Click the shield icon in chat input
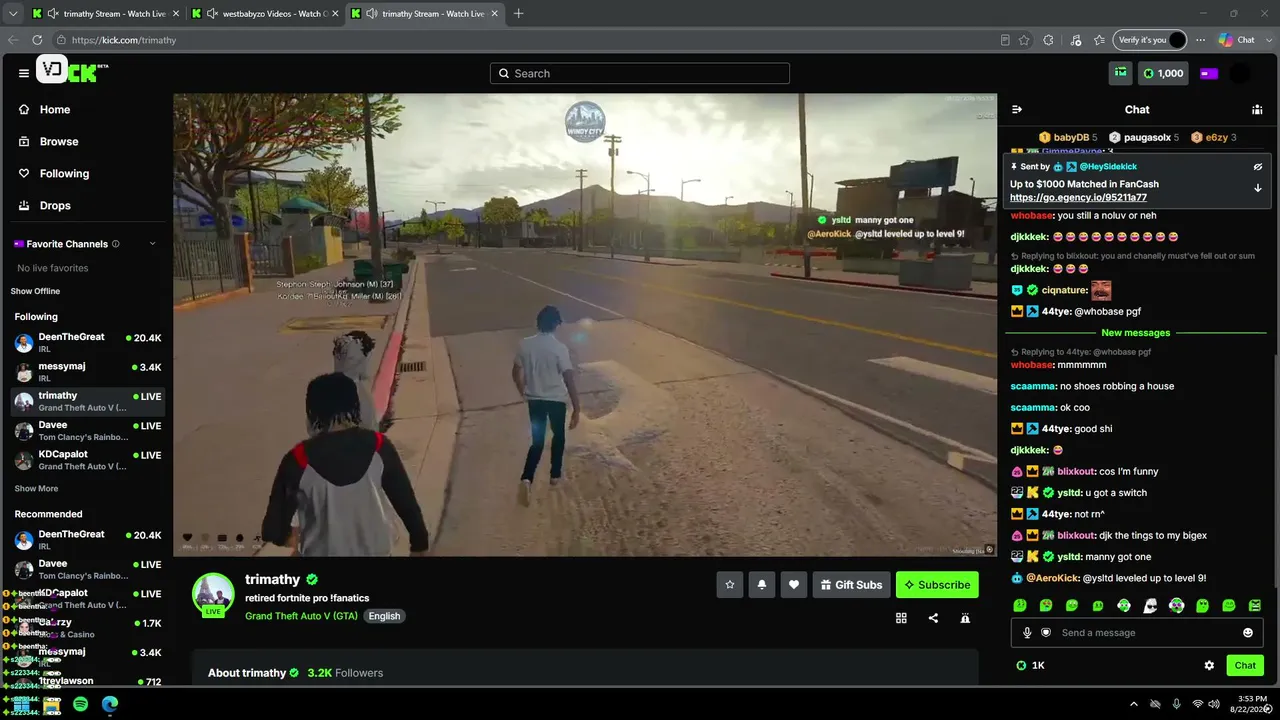The height and width of the screenshot is (720, 1280). pyautogui.click(x=1046, y=633)
